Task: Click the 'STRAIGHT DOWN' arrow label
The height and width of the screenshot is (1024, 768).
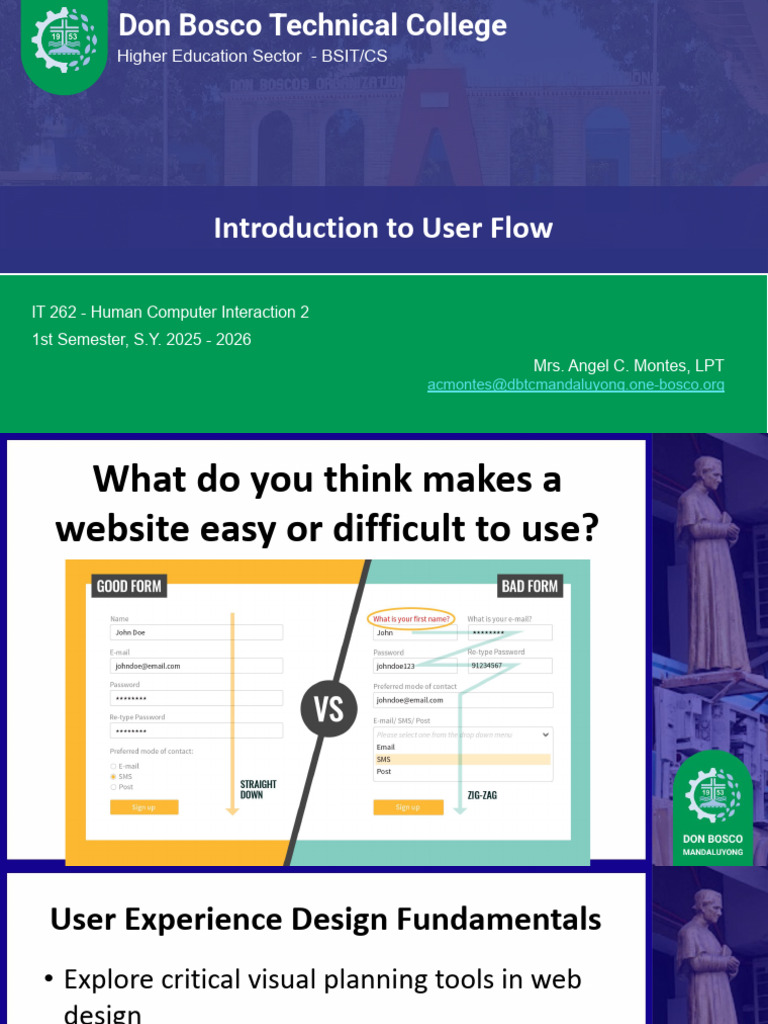Action: coord(258,789)
